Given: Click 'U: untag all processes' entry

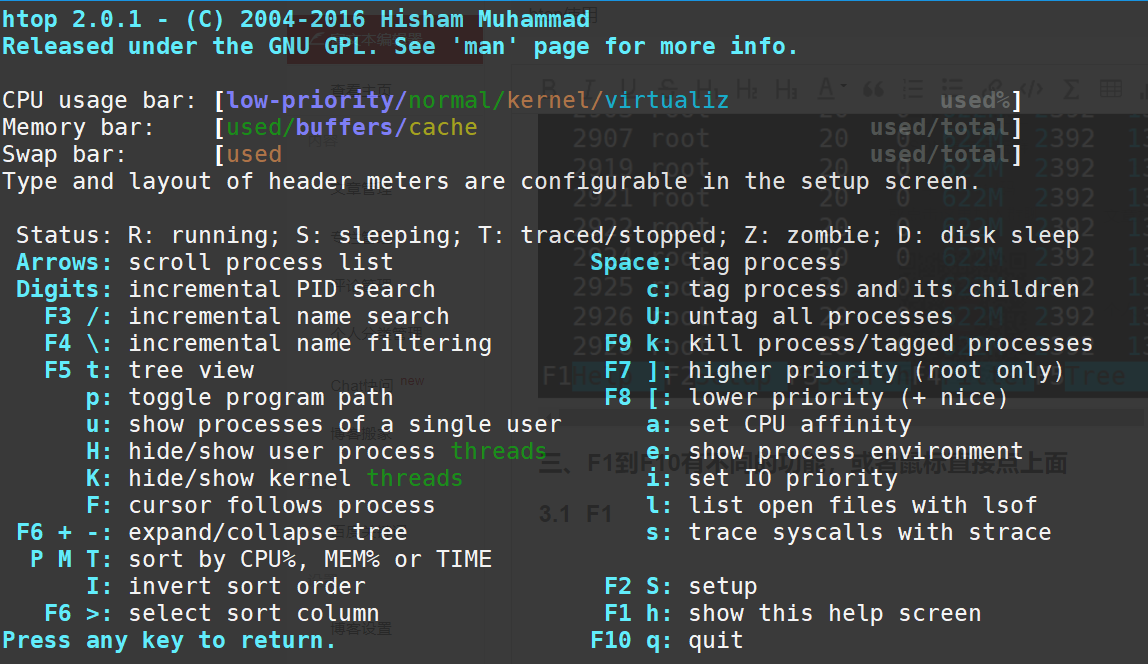Looking at the screenshot, I should [x=800, y=317].
